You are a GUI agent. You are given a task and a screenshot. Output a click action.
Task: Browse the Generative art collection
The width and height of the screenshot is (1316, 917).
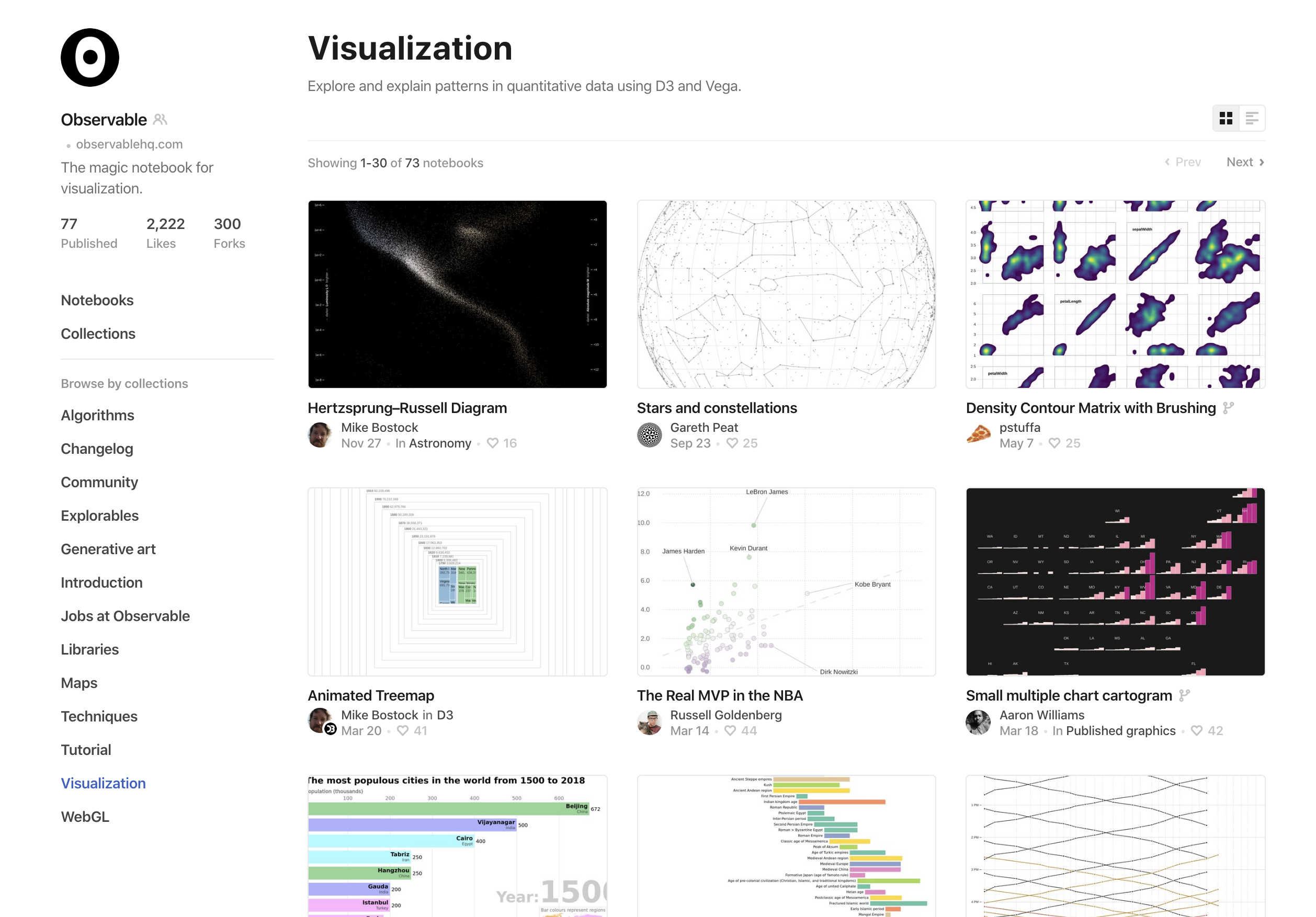(x=108, y=549)
